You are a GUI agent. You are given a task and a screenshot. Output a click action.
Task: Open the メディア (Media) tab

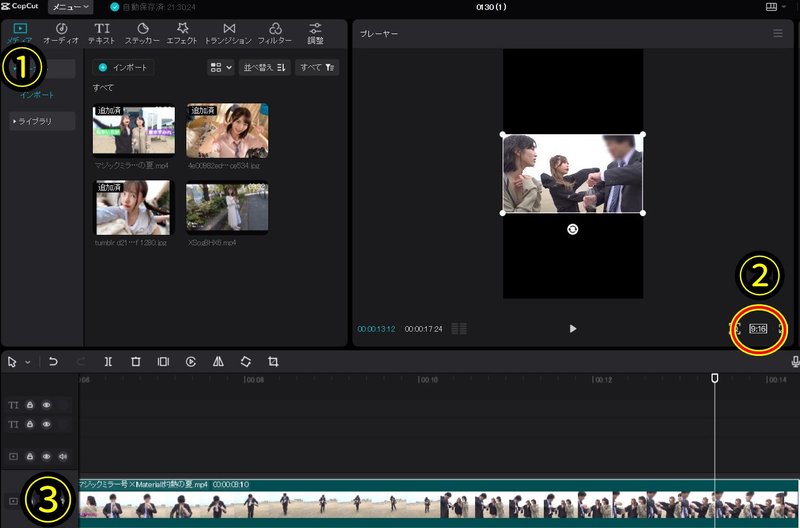(20, 34)
